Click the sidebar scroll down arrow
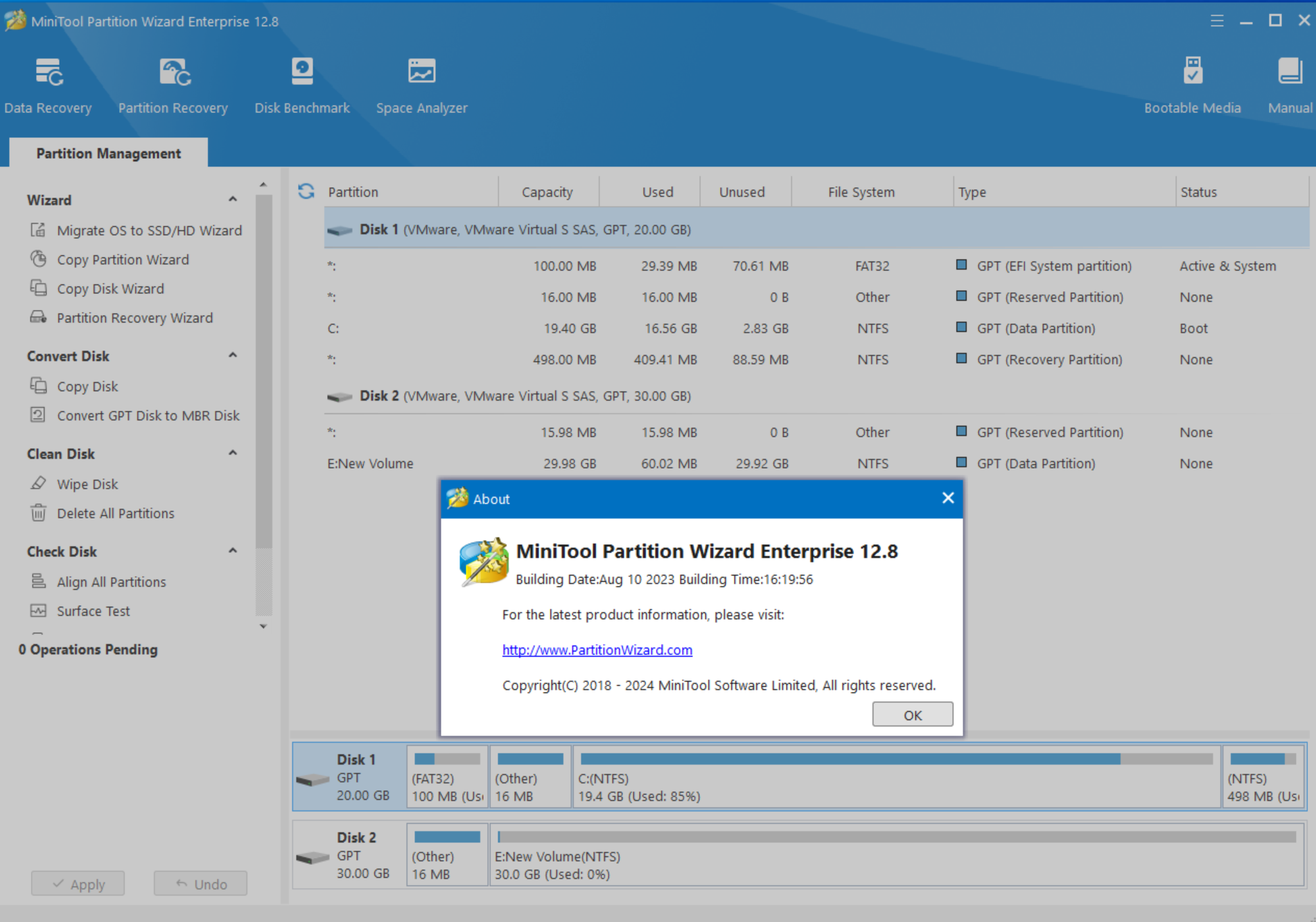The height and width of the screenshot is (922, 1316). 263,626
